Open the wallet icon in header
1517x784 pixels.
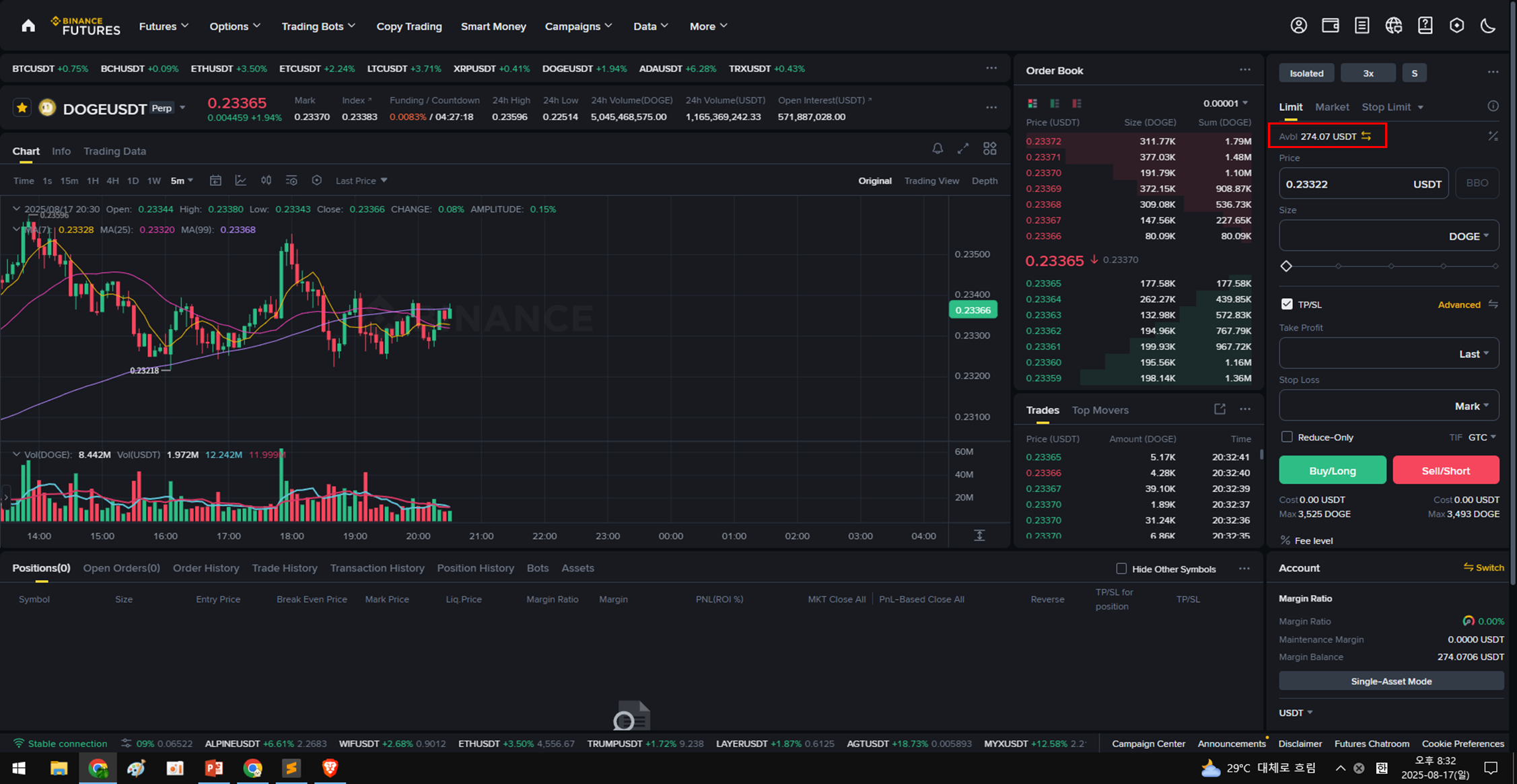point(1330,26)
